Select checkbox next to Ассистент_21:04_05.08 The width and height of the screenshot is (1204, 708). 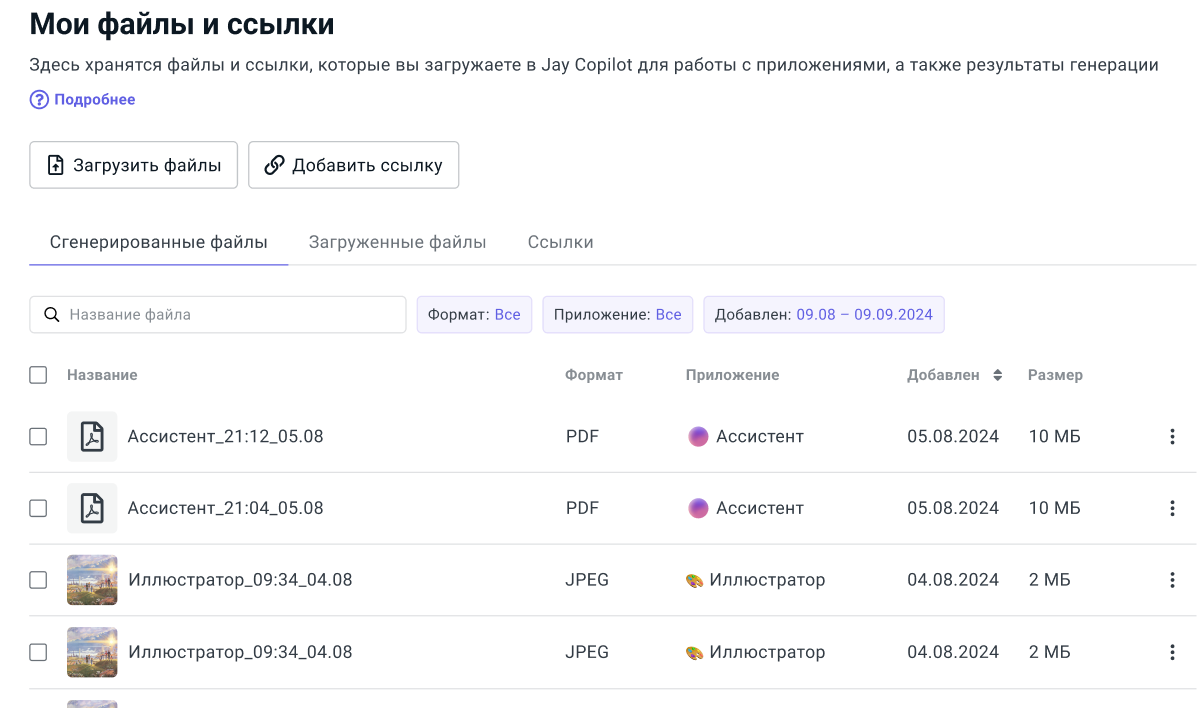[38, 509]
